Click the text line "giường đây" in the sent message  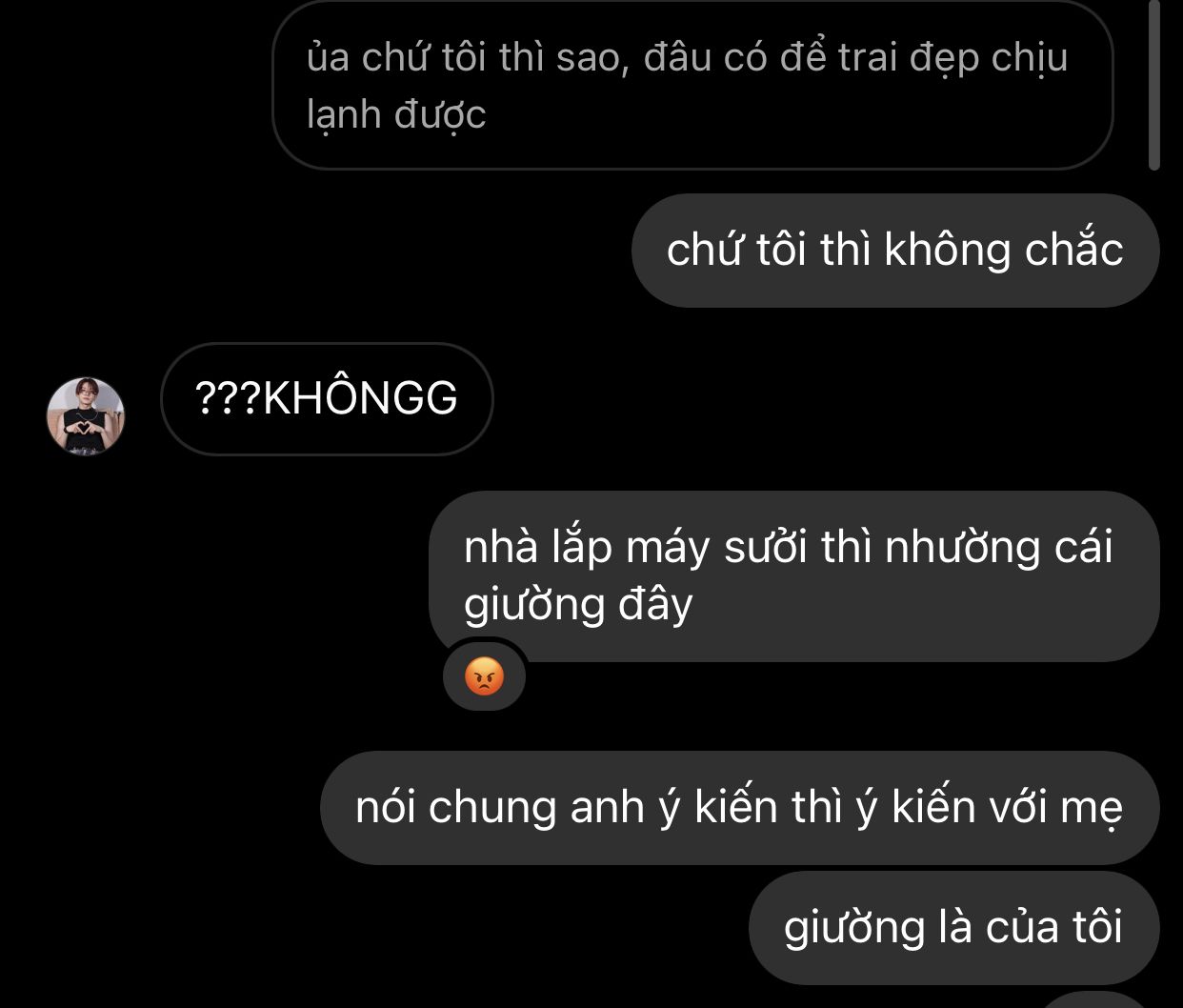pyautogui.click(x=578, y=605)
